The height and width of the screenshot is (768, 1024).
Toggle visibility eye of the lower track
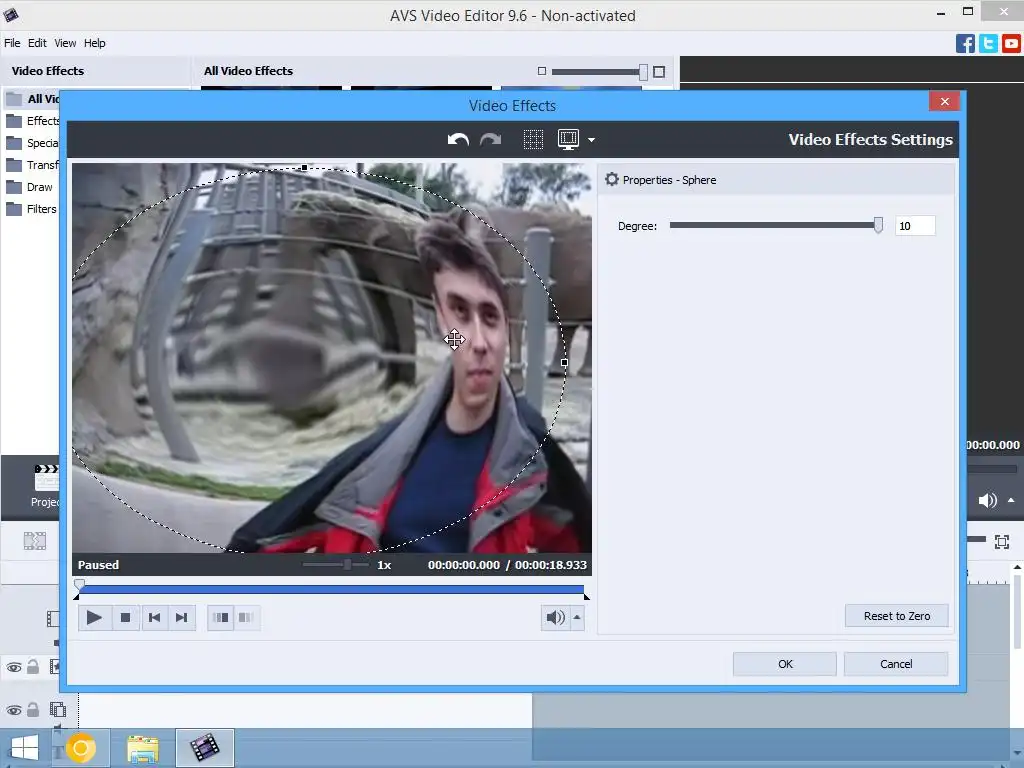point(14,710)
